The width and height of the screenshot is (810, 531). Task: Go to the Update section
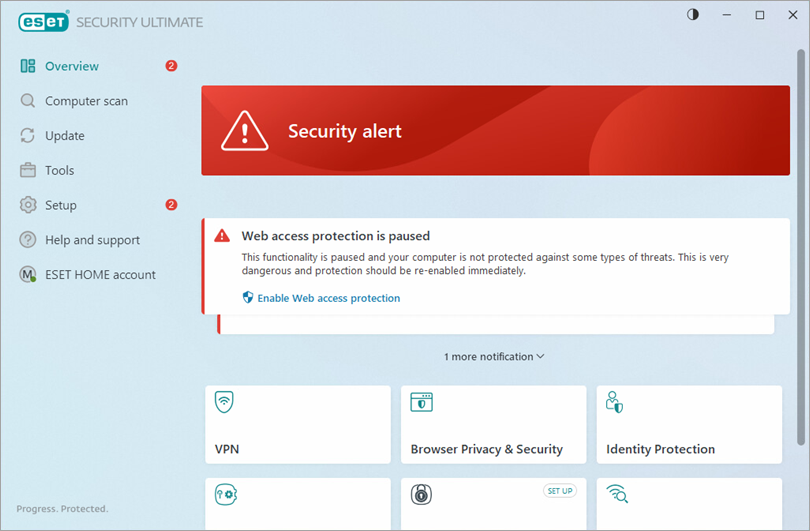65,136
